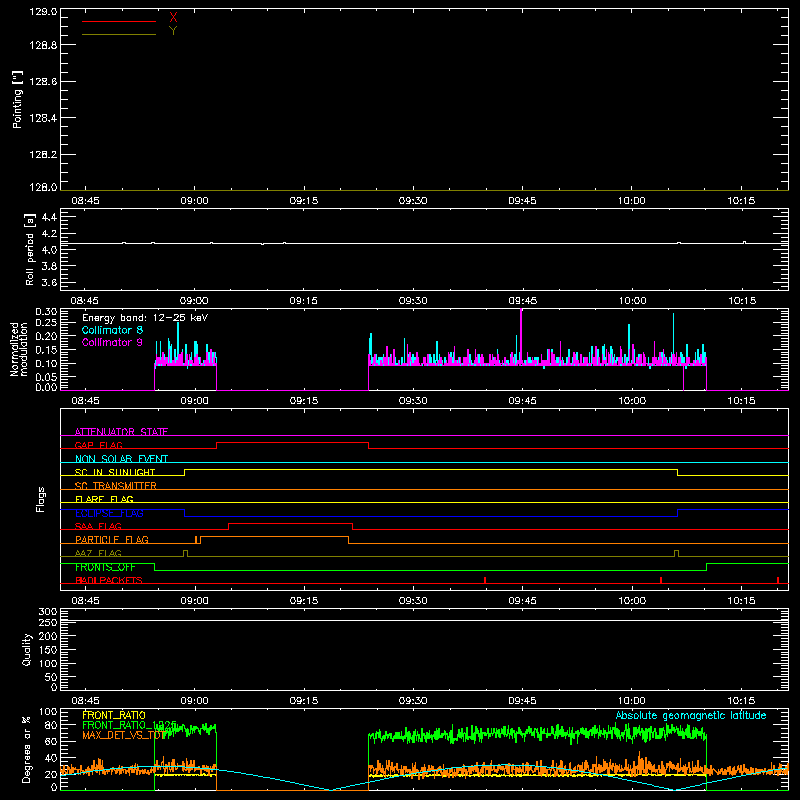Click 09:15 under the Quality plot
Viewport: 800px width, 800px height.
(x=304, y=701)
